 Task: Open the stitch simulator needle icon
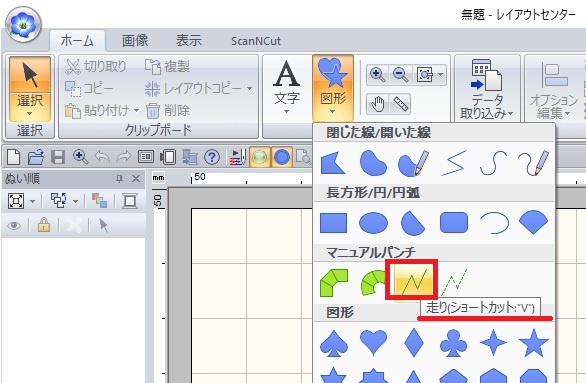238,157
